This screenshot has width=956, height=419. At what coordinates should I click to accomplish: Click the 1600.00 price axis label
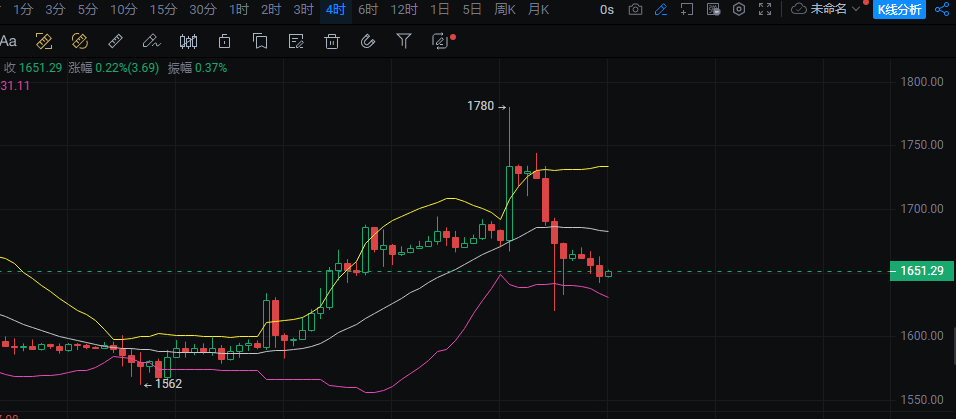(922, 336)
